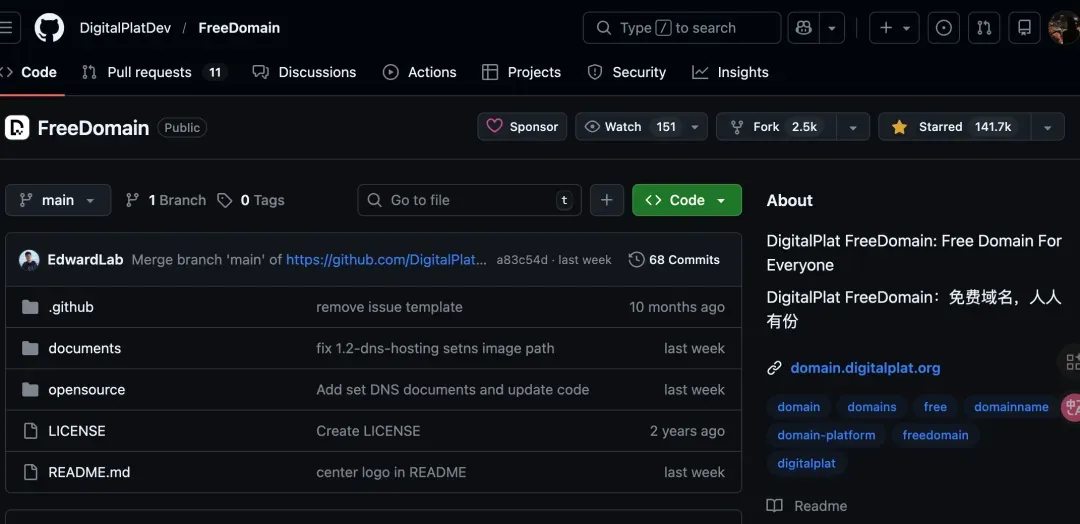Switch to the Insights tab
Viewport: 1080px width, 524px height.
pos(730,72)
